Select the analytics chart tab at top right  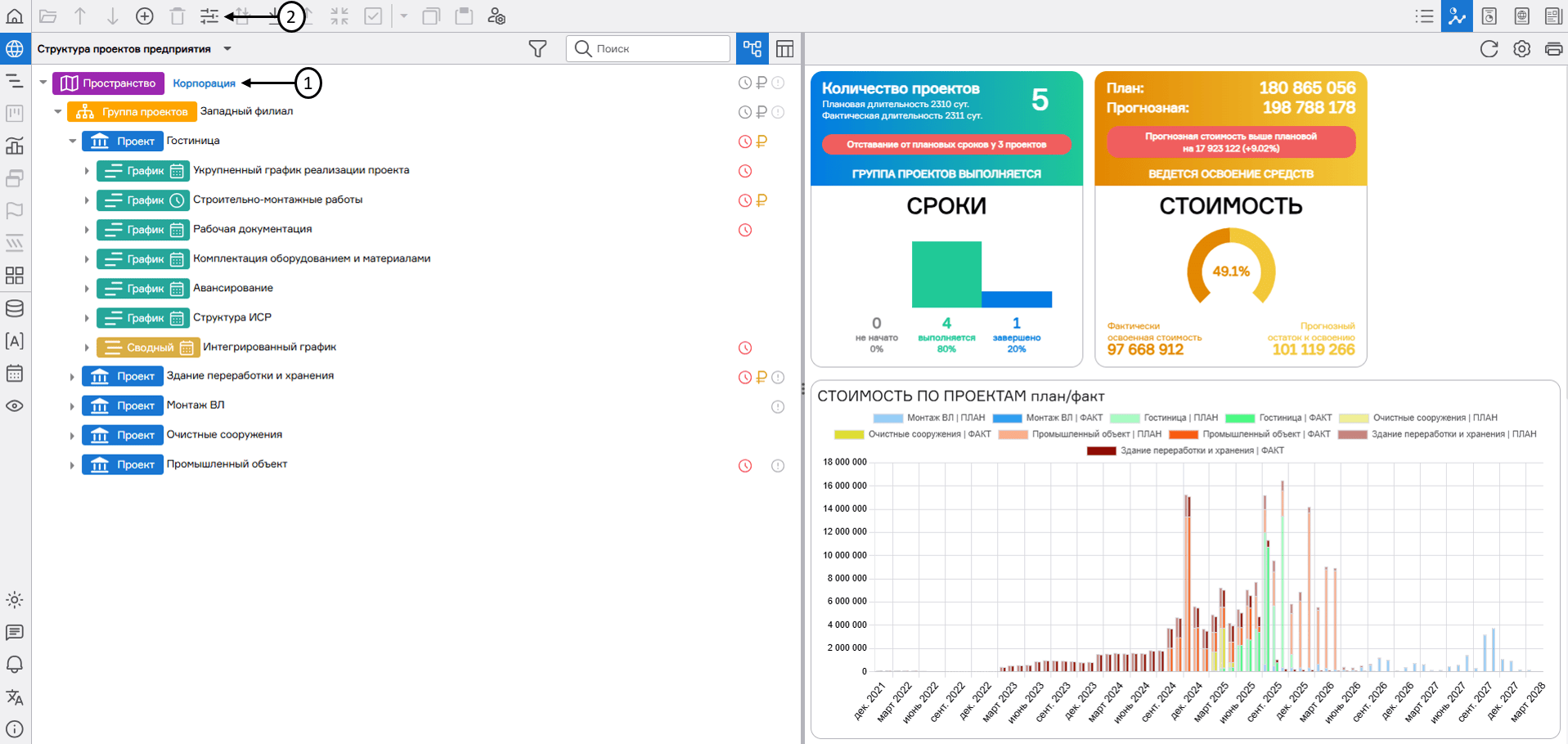1457,16
